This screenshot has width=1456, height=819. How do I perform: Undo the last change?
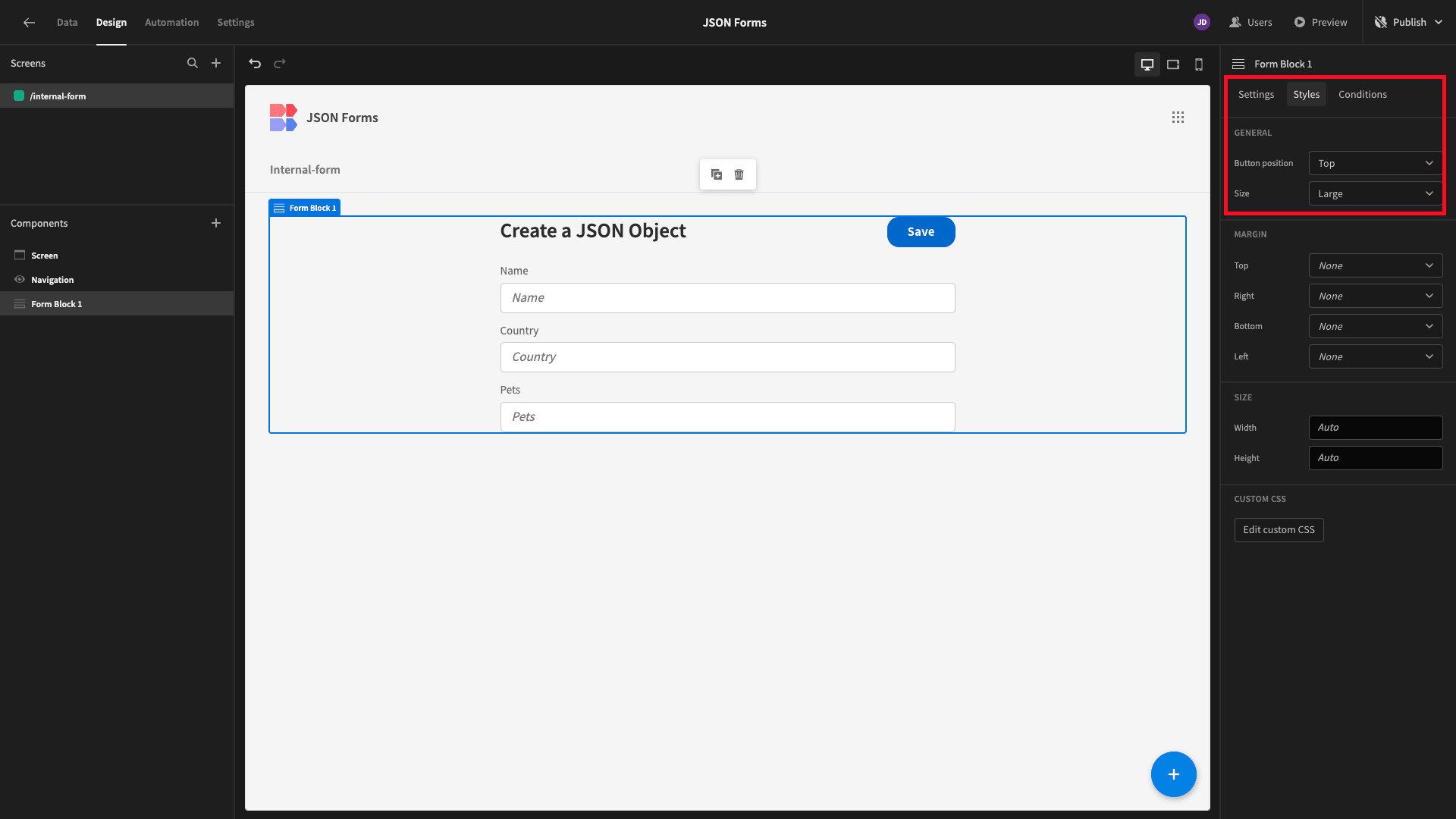(x=255, y=64)
